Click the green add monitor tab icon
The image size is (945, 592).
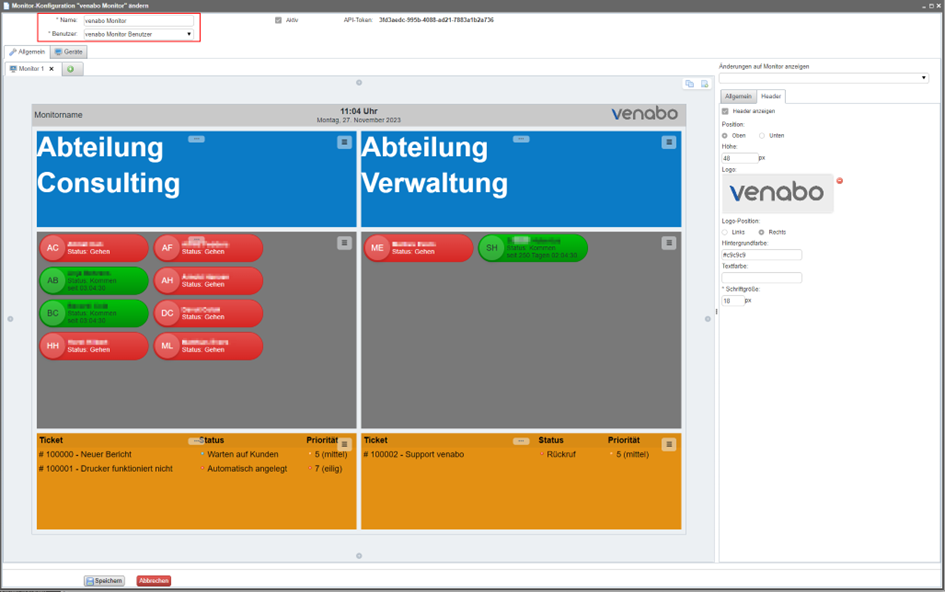point(71,70)
